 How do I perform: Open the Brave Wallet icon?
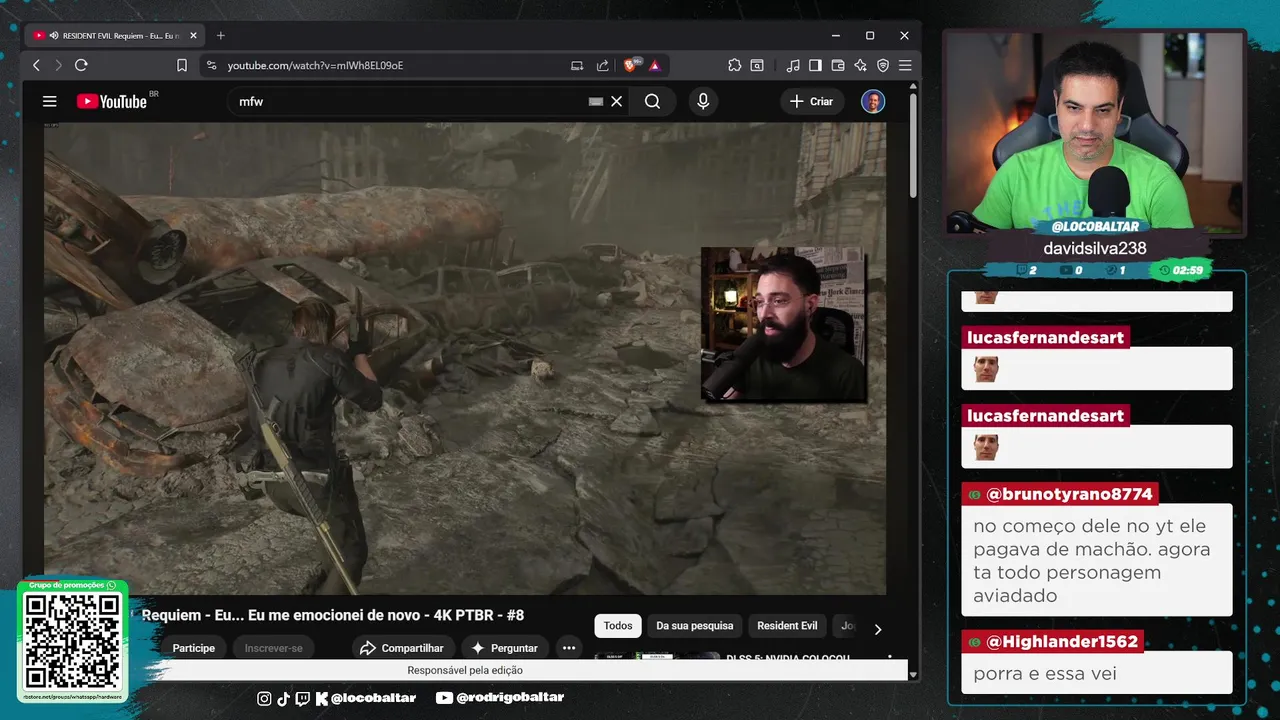pyautogui.click(x=838, y=65)
